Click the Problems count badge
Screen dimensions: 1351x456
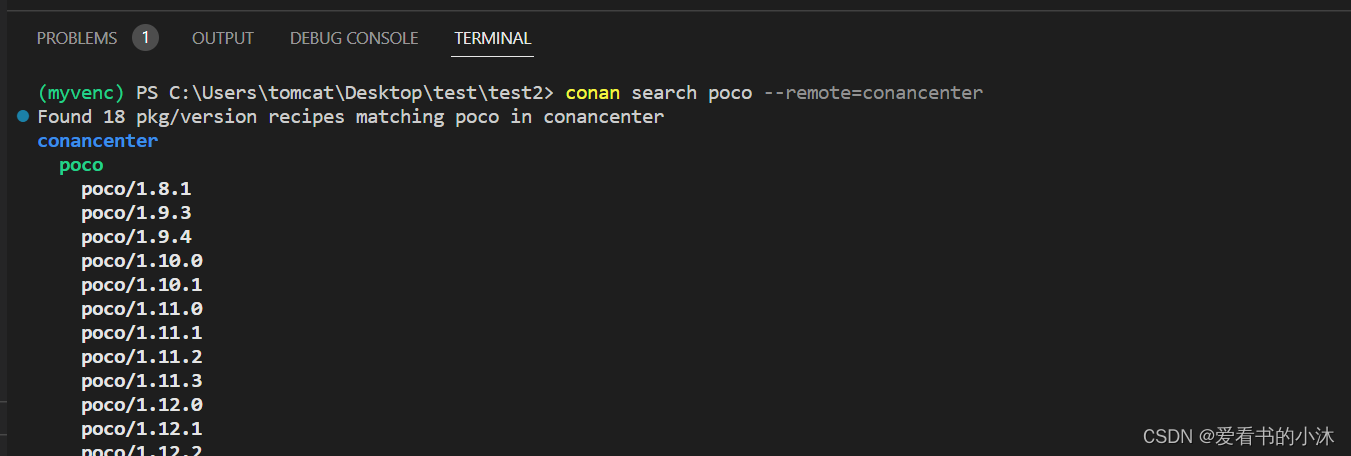point(145,38)
